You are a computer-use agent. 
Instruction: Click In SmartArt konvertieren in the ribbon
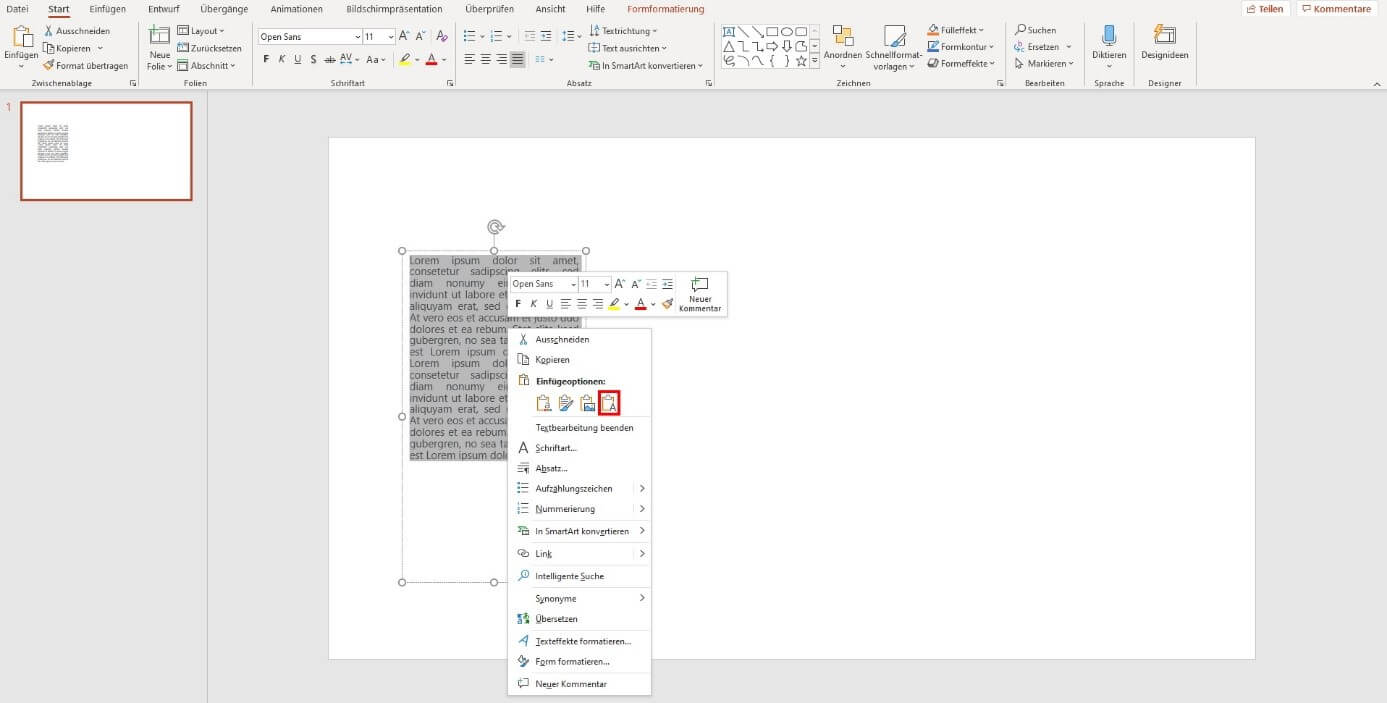[646, 66]
